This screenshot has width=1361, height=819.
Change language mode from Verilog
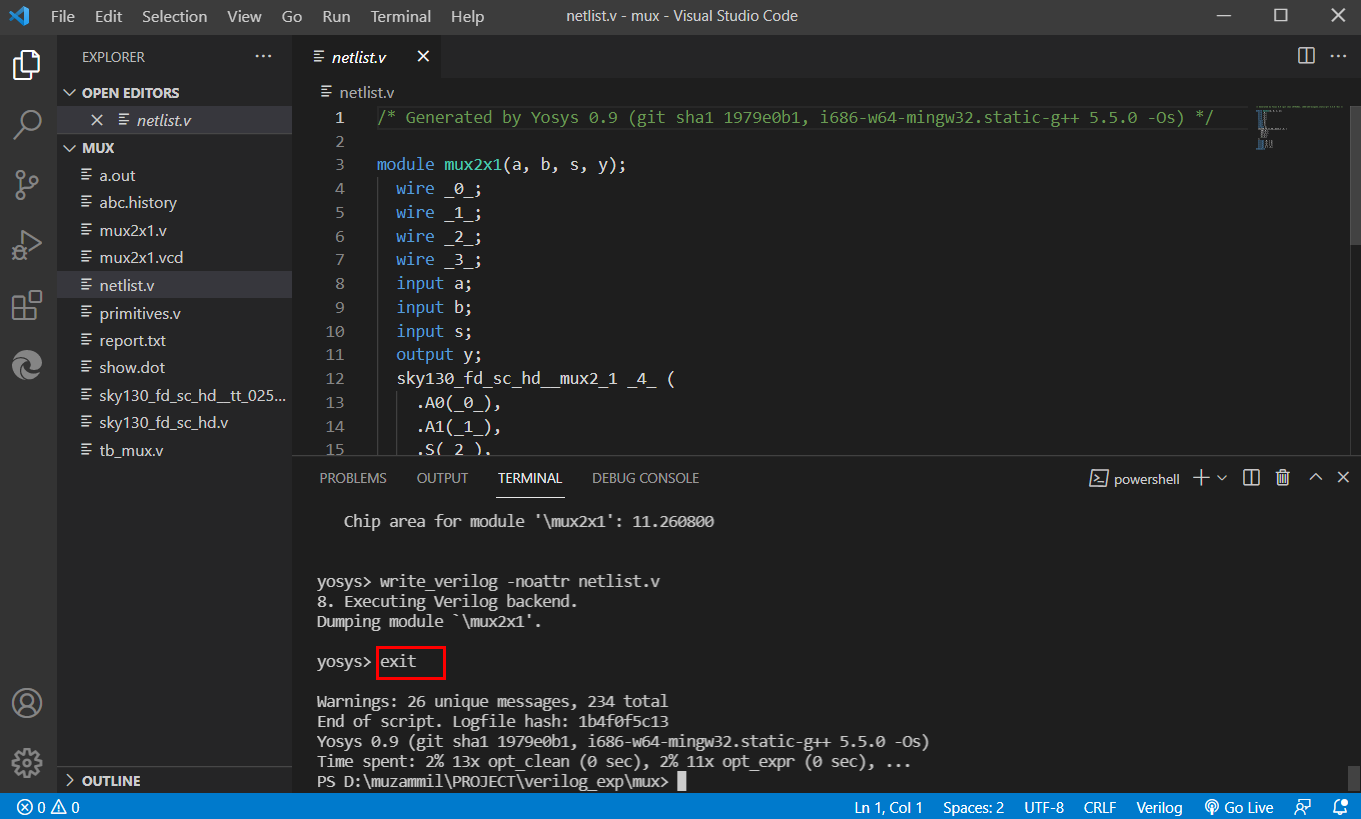point(1159,807)
